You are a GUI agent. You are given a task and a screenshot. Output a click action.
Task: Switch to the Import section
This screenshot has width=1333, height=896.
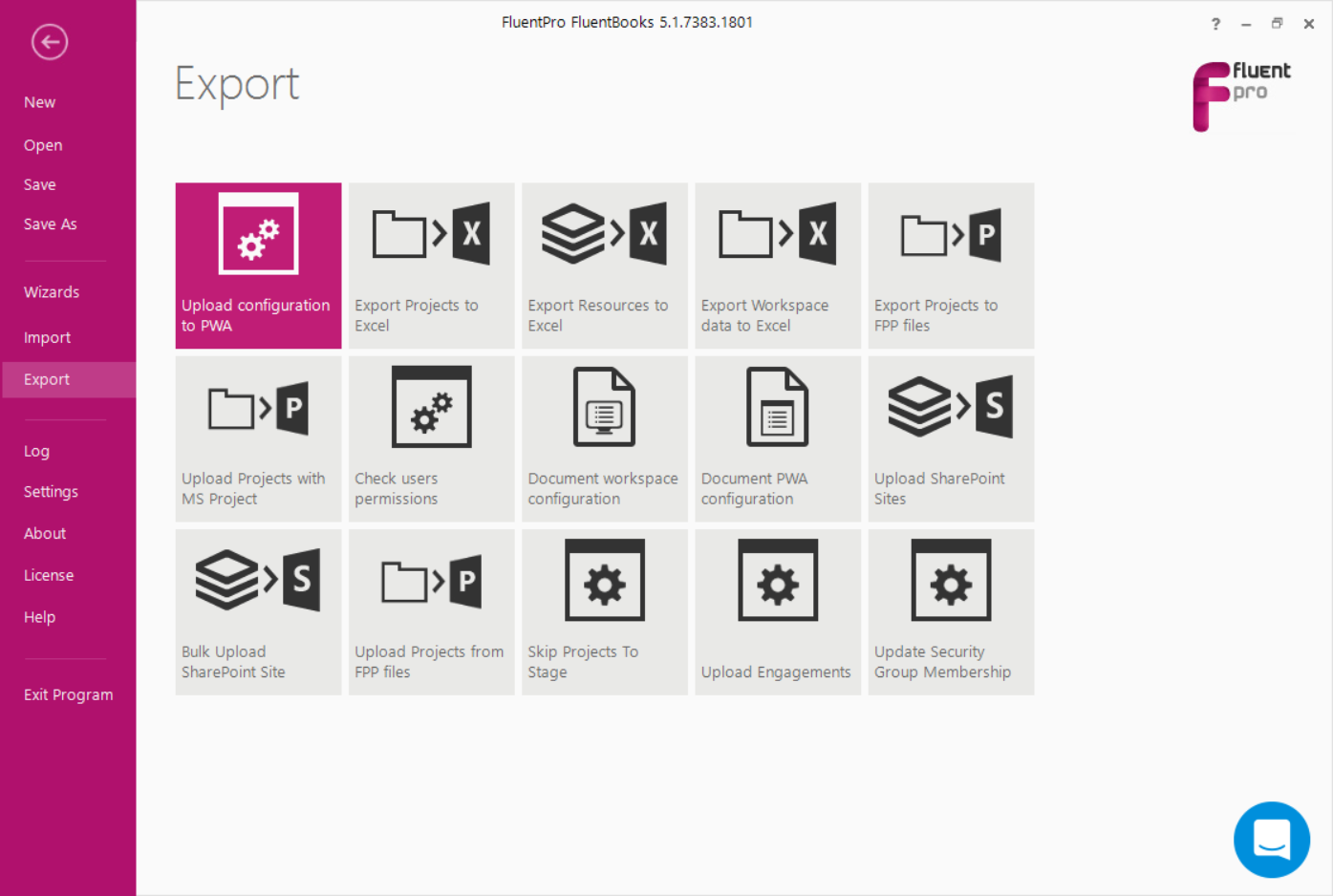(x=47, y=337)
